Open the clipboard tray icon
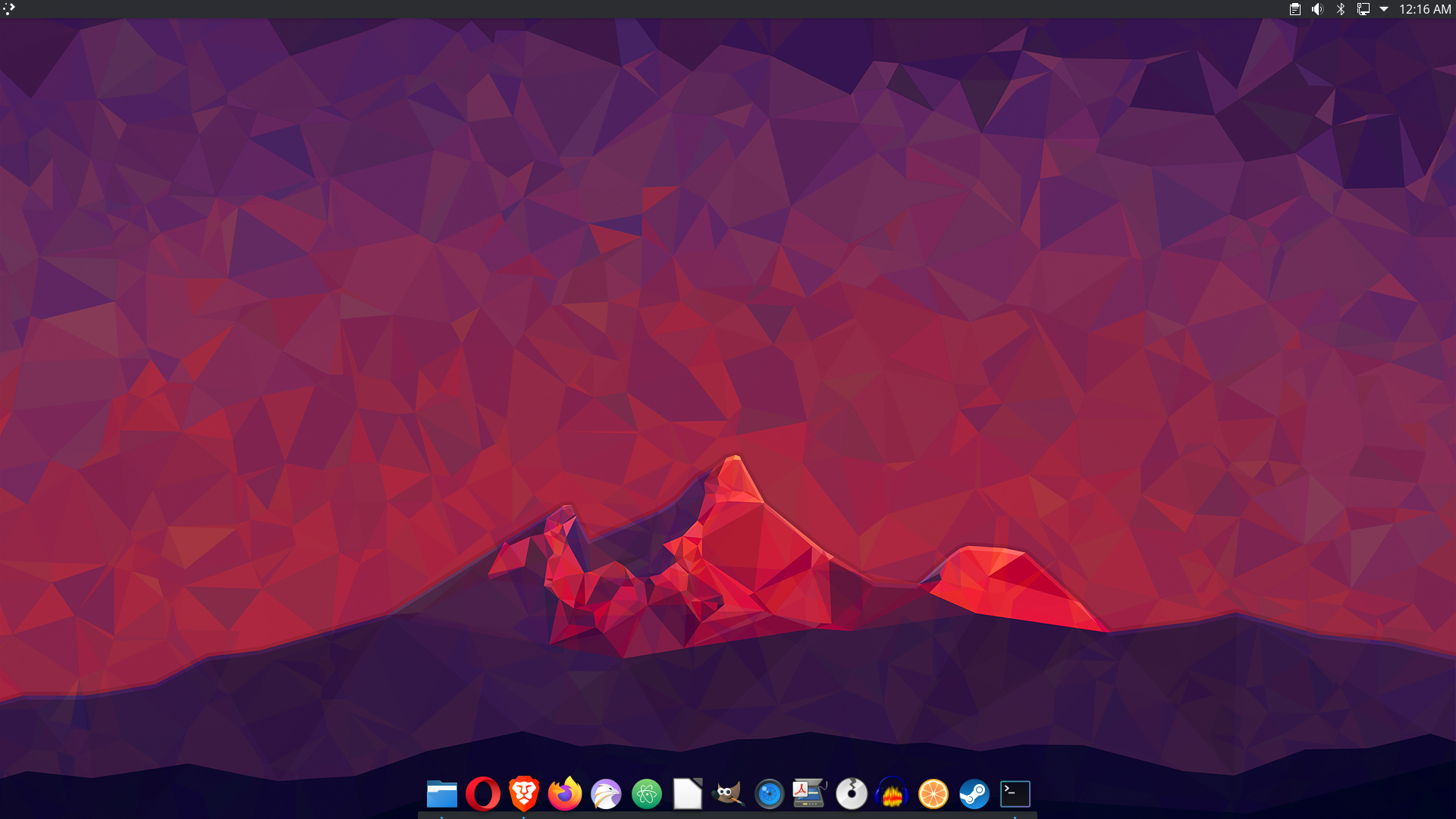Image resolution: width=1456 pixels, height=819 pixels. click(x=1295, y=9)
